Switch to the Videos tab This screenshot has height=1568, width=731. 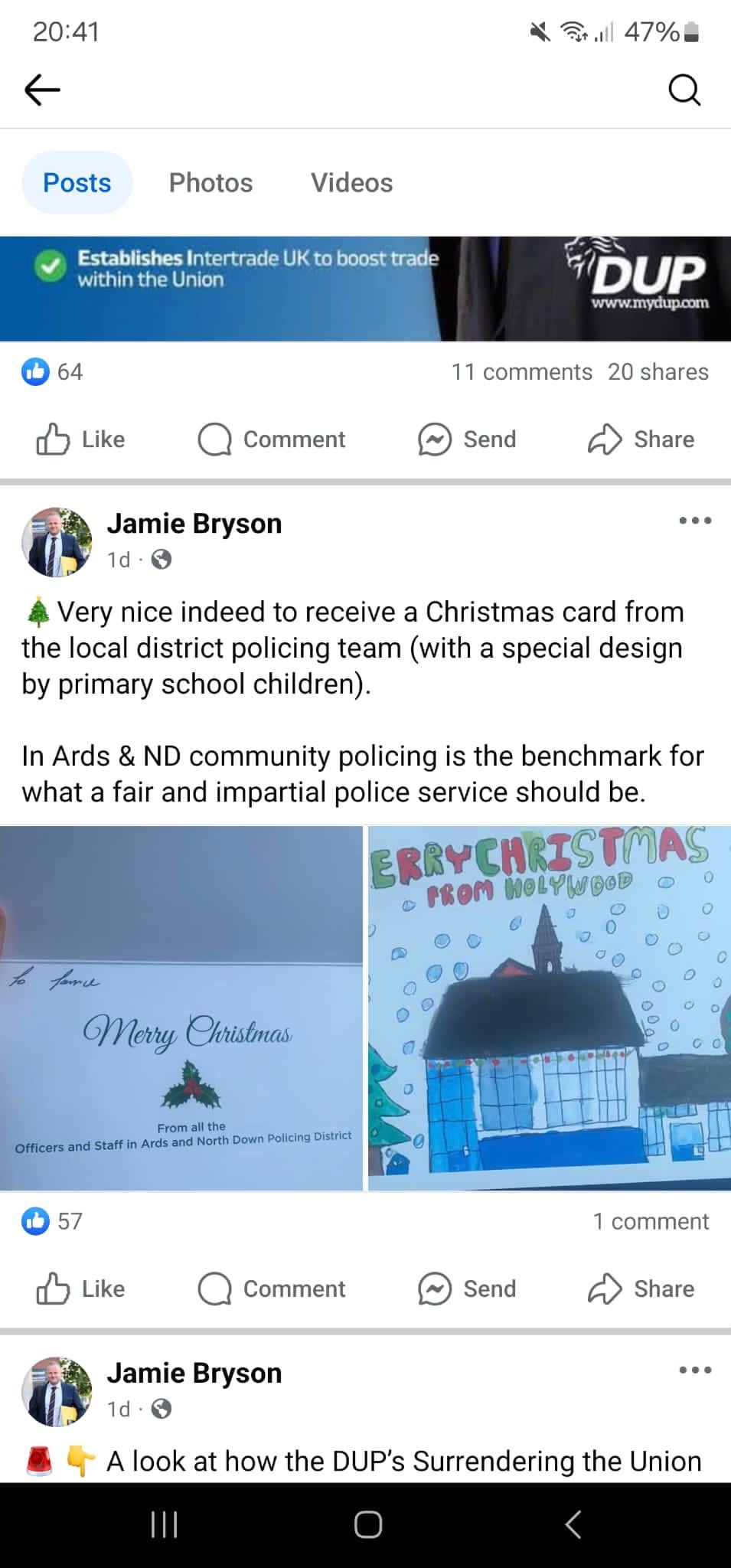[x=351, y=183]
